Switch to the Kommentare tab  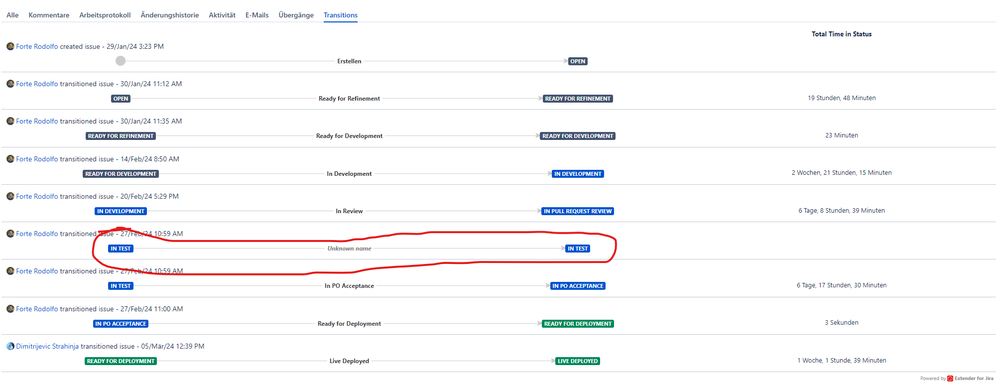[x=49, y=15]
